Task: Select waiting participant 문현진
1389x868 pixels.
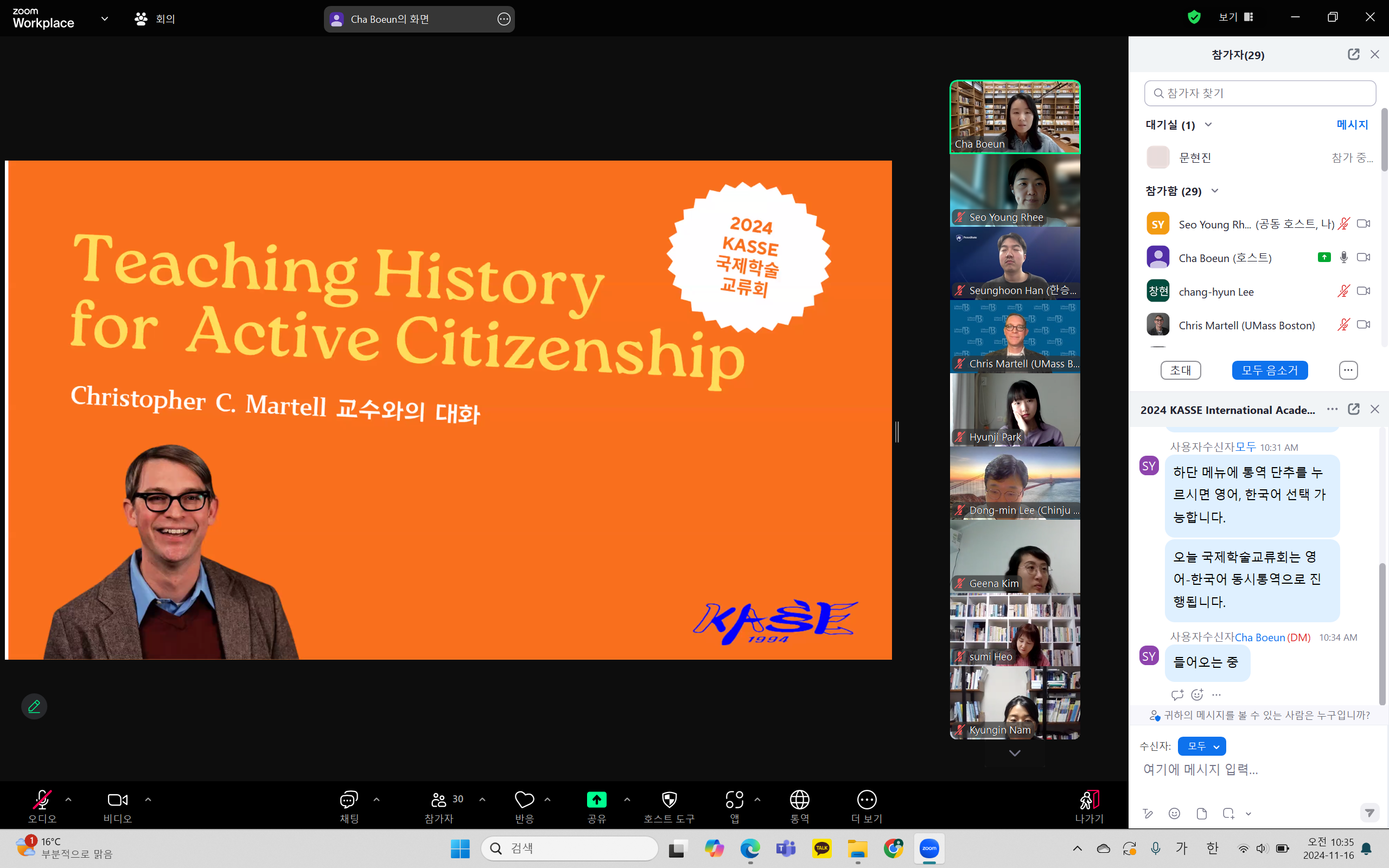Action: coord(1260,157)
